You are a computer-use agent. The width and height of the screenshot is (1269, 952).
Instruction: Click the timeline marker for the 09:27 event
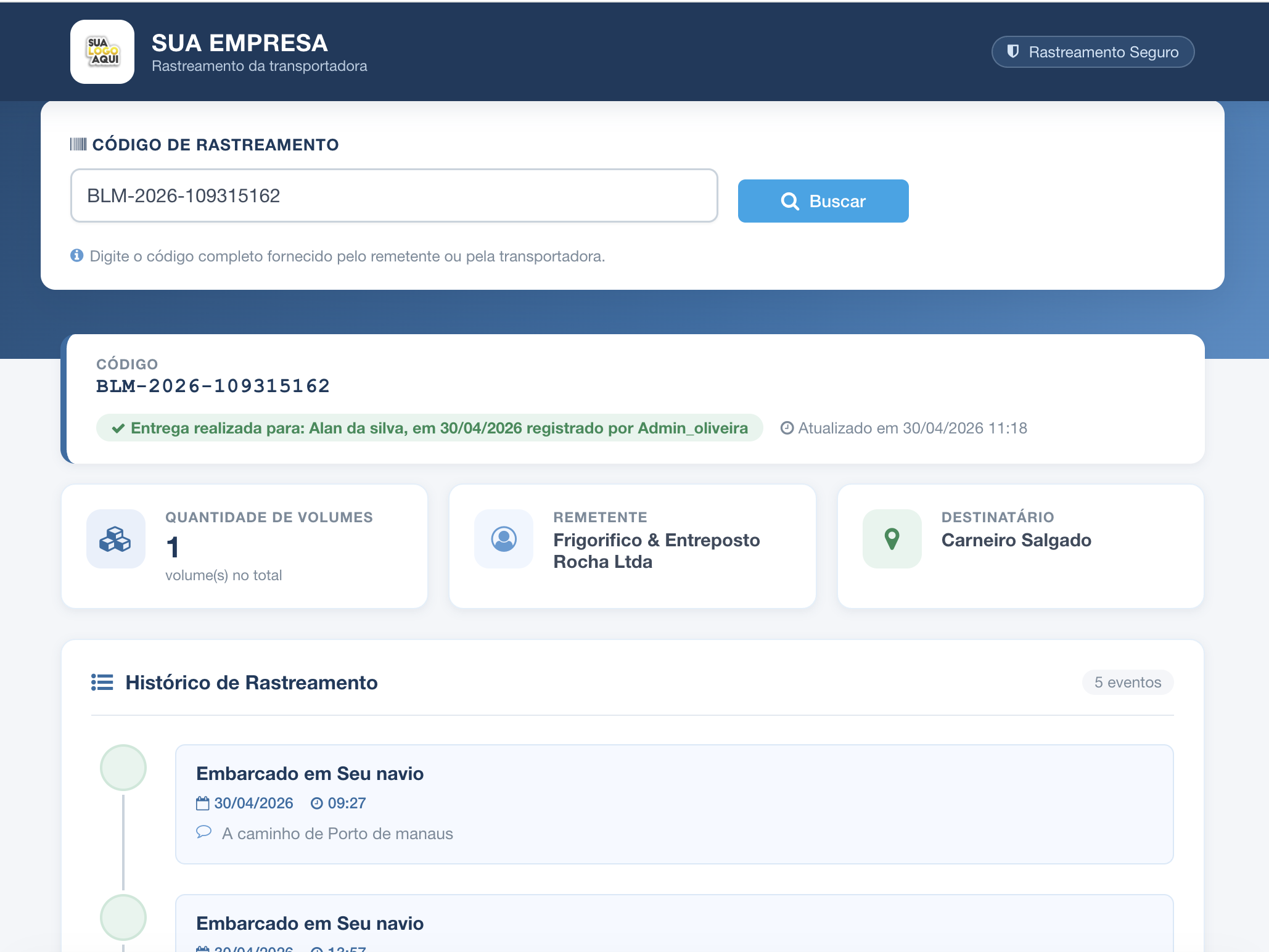point(123,768)
